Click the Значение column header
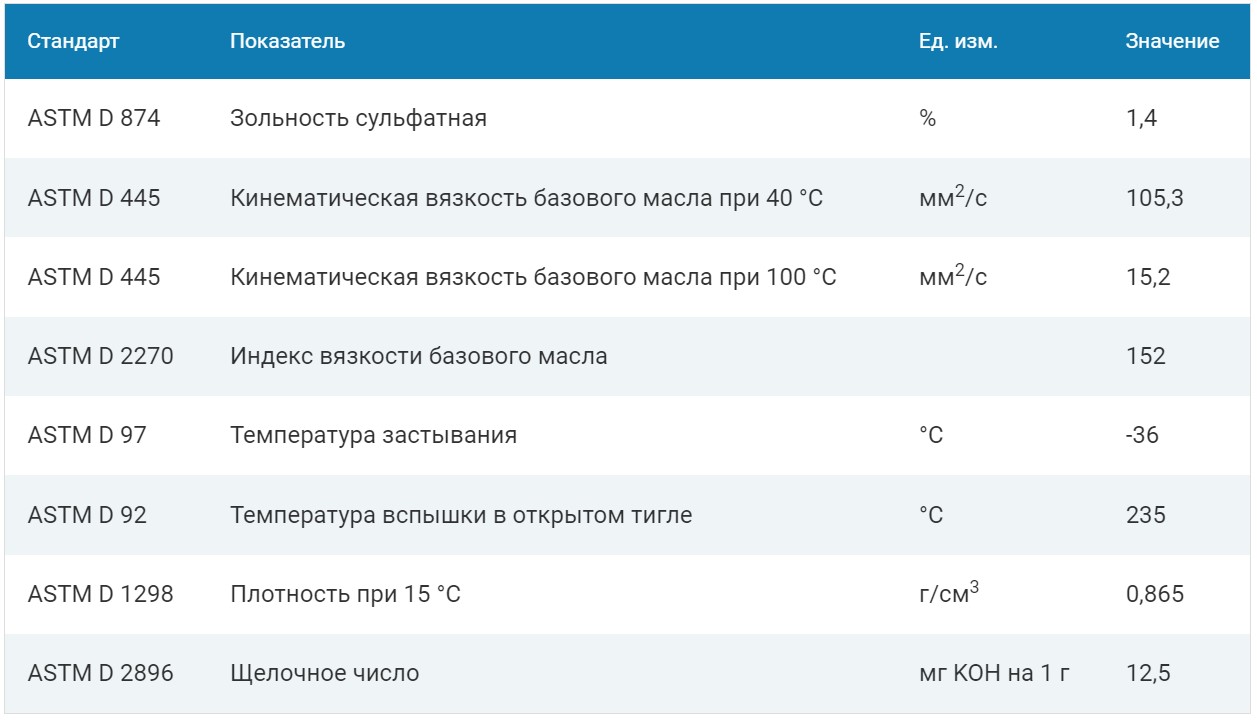 click(x=1172, y=41)
